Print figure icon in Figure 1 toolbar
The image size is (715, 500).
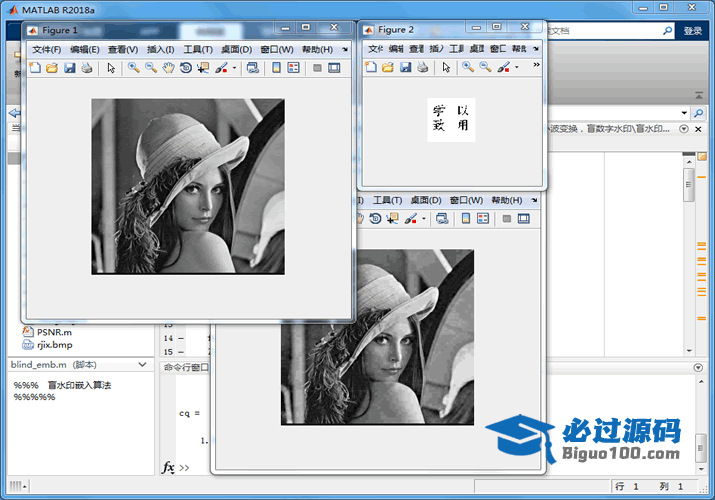[x=87, y=68]
